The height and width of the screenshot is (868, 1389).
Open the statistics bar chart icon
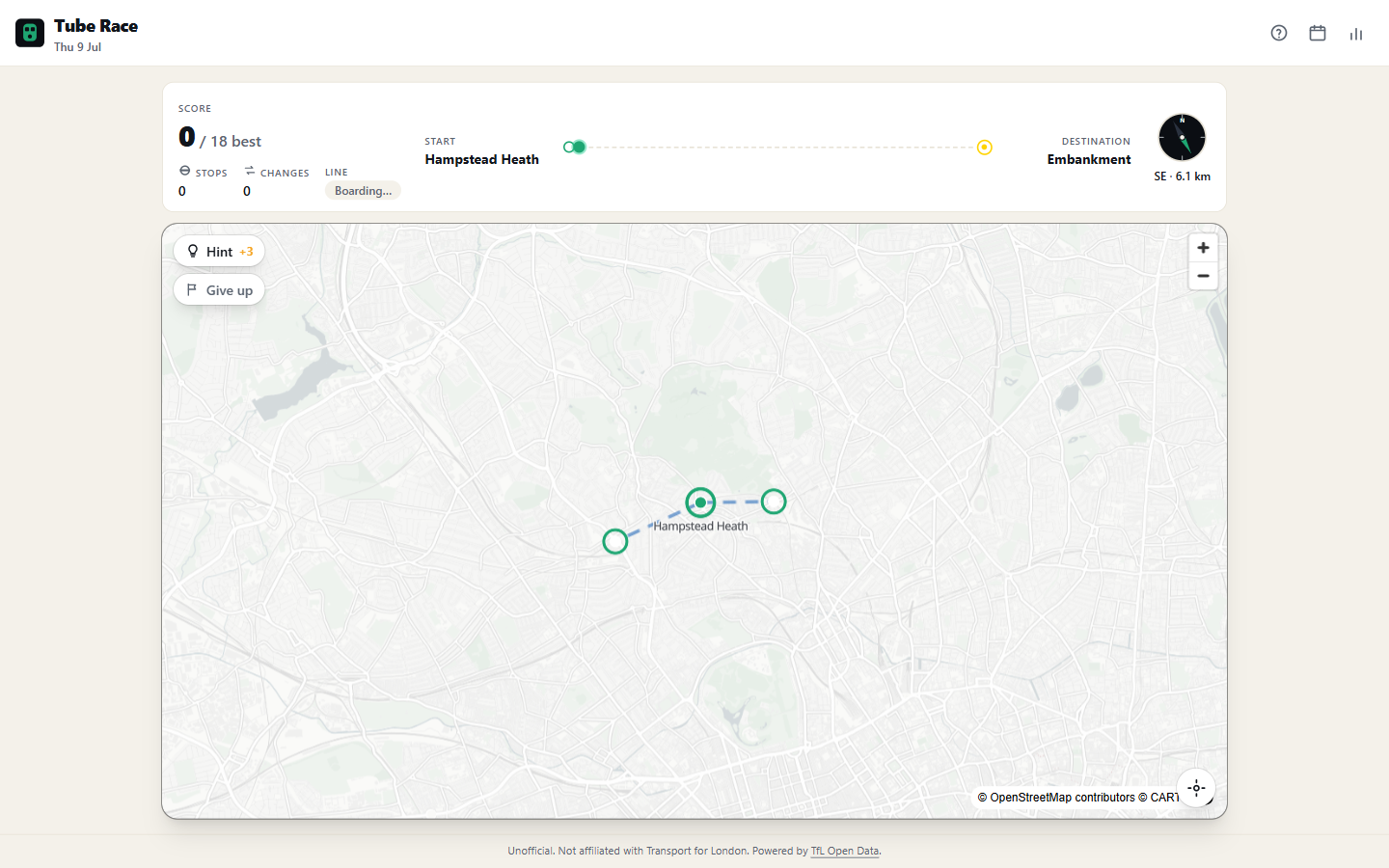pyautogui.click(x=1356, y=33)
